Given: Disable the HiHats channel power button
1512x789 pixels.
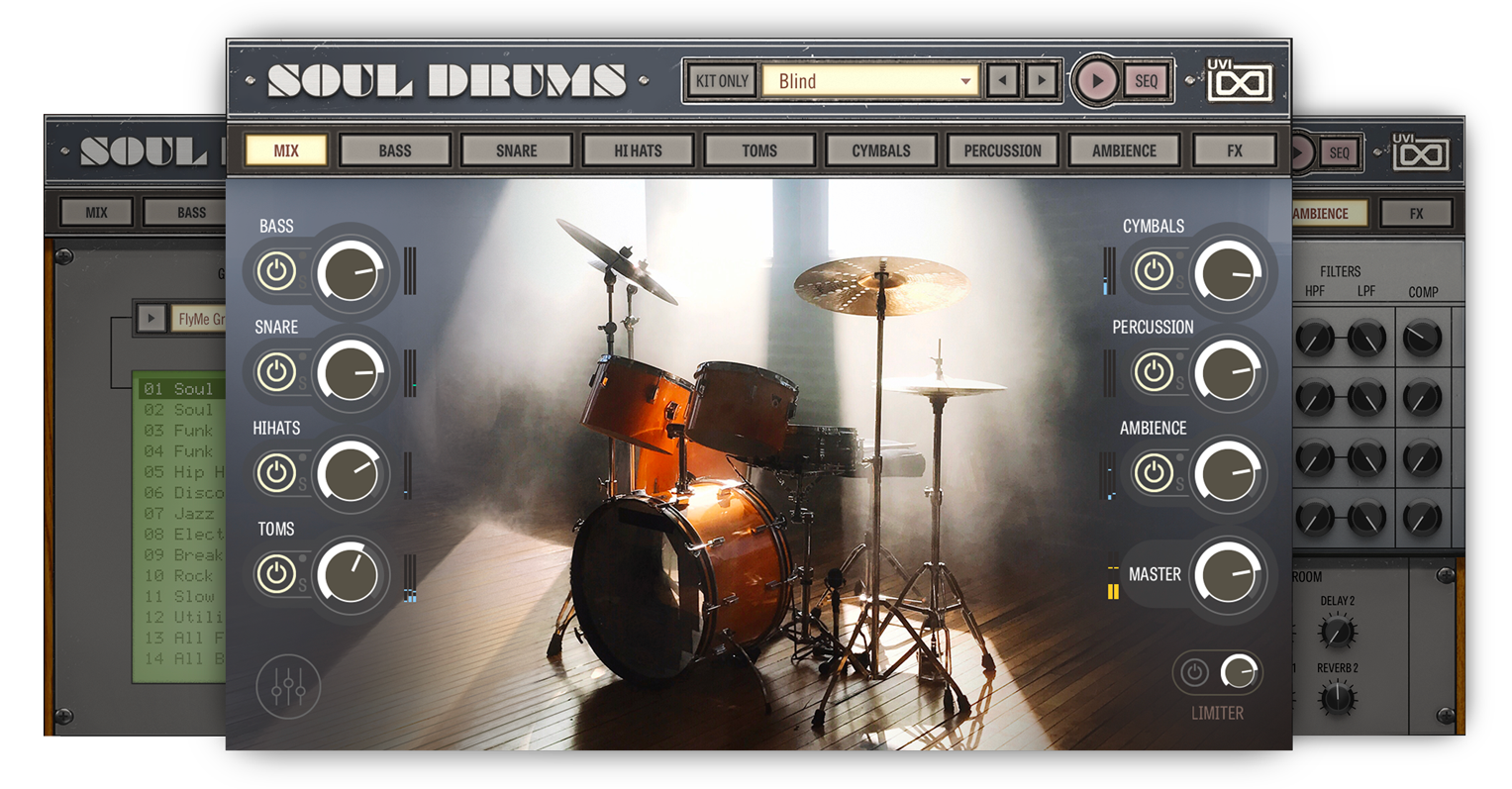Looking at the screenshot, I should pos(276,473).
